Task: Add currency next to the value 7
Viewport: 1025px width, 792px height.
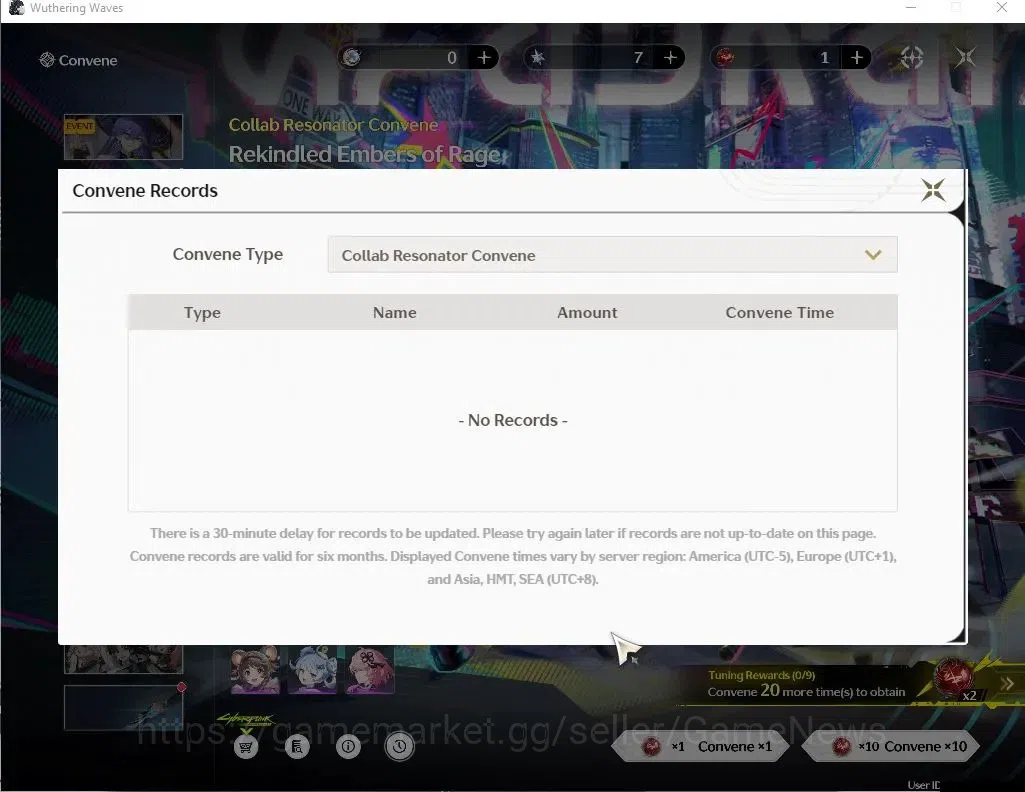Action: tap(670, 58)
